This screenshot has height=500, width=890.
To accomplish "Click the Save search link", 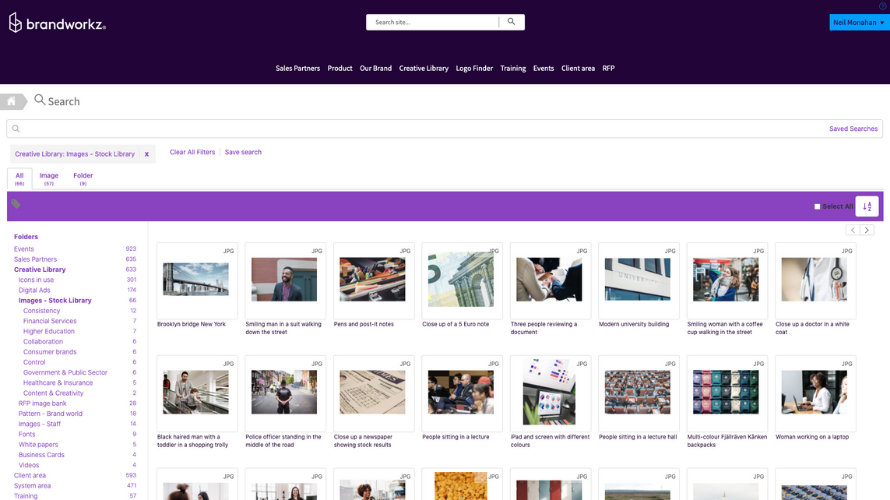I will pos(243,152).
